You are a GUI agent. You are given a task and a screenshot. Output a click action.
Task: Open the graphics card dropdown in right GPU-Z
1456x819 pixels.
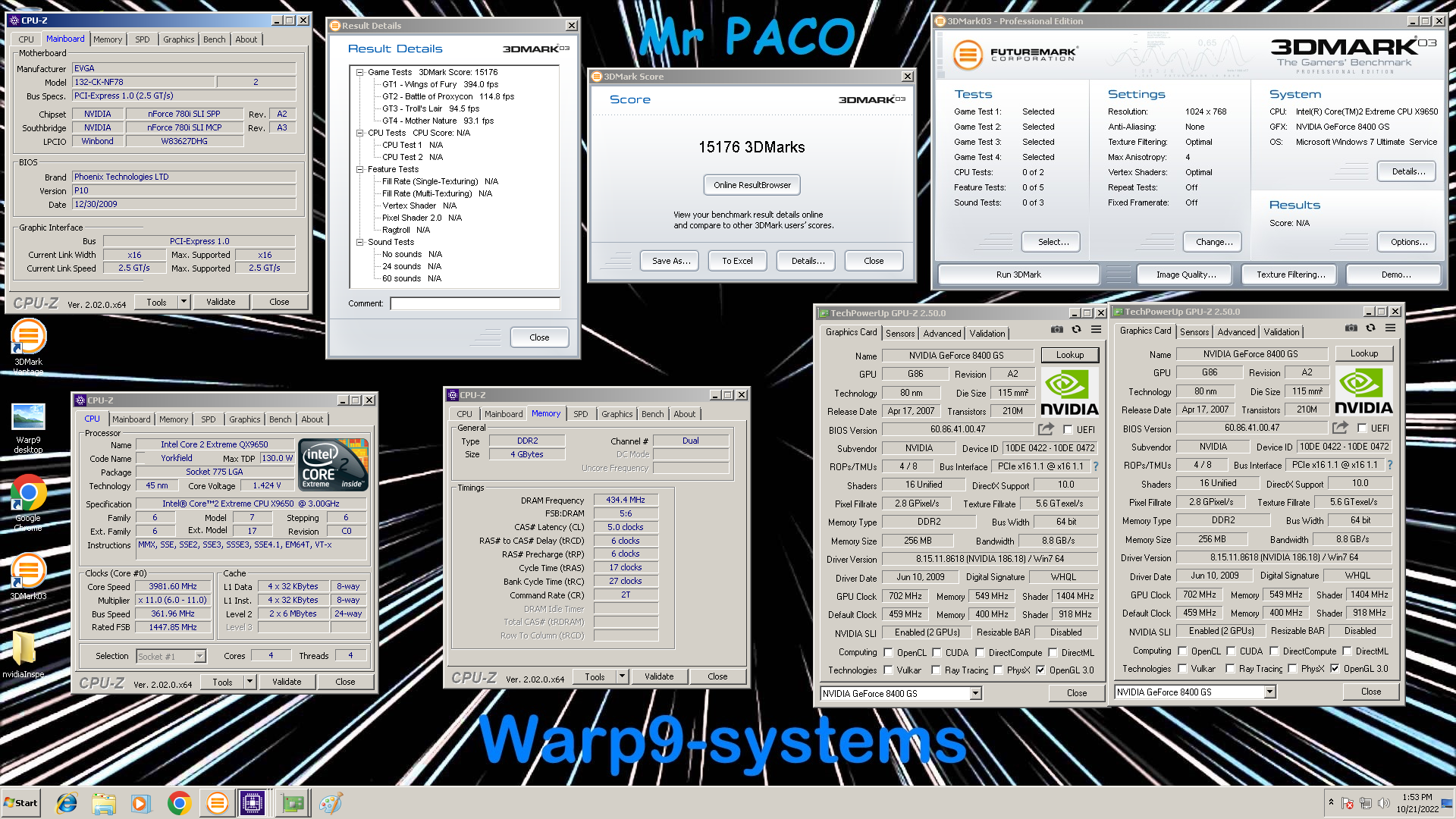(1269, 692)
